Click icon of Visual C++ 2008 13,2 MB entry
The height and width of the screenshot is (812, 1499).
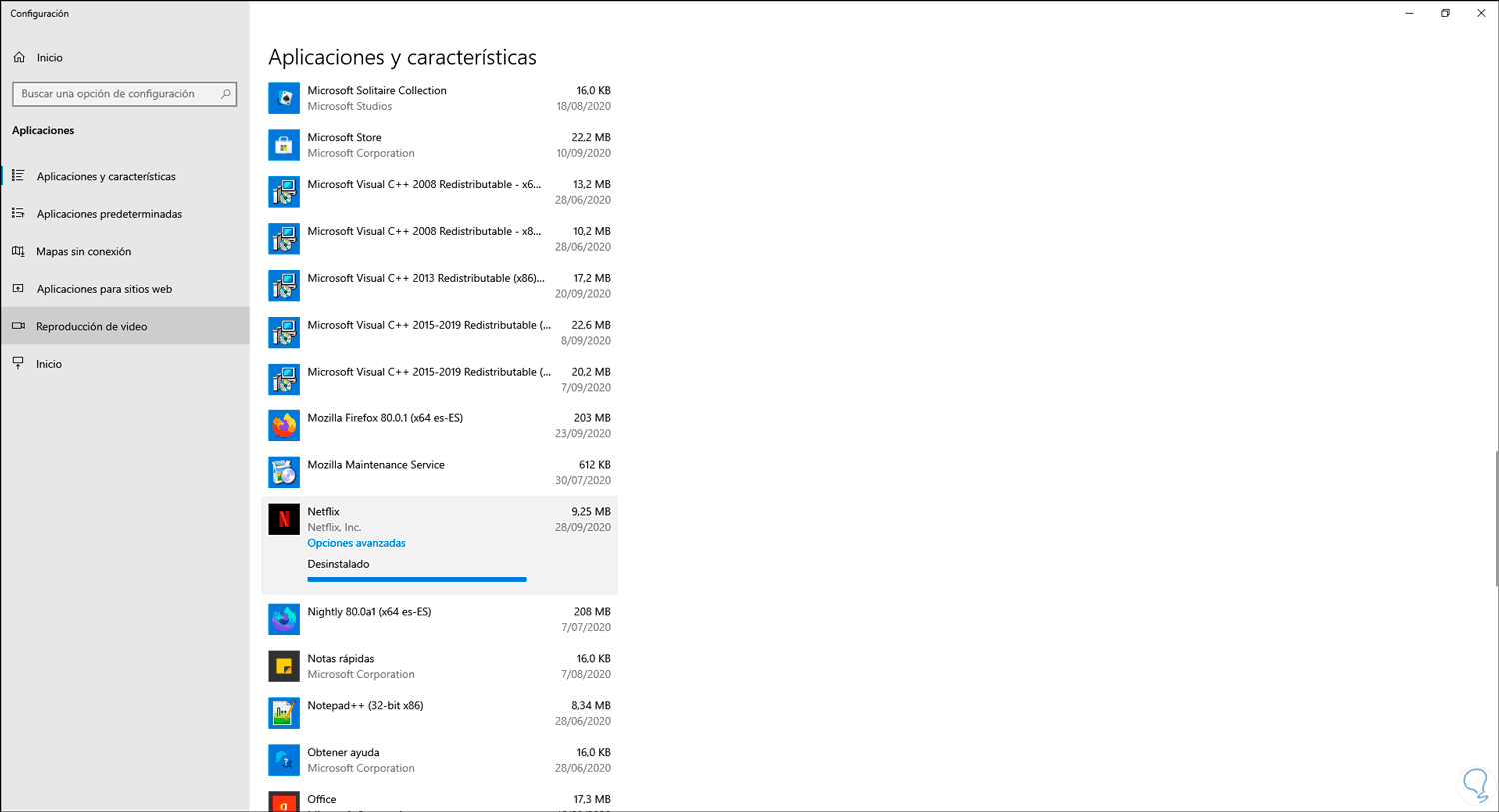pyautogui.click(x=284, y=192)
